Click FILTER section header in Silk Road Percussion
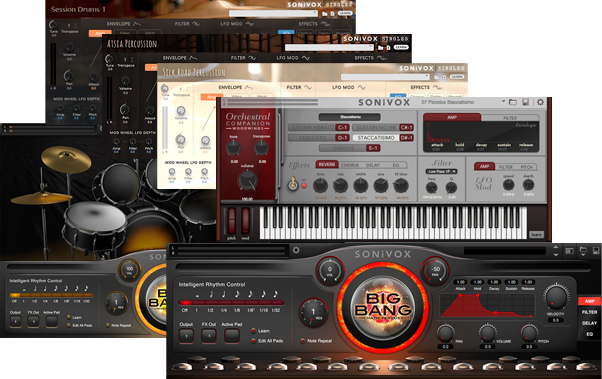The image size is (602, 379). coord(299,87)
